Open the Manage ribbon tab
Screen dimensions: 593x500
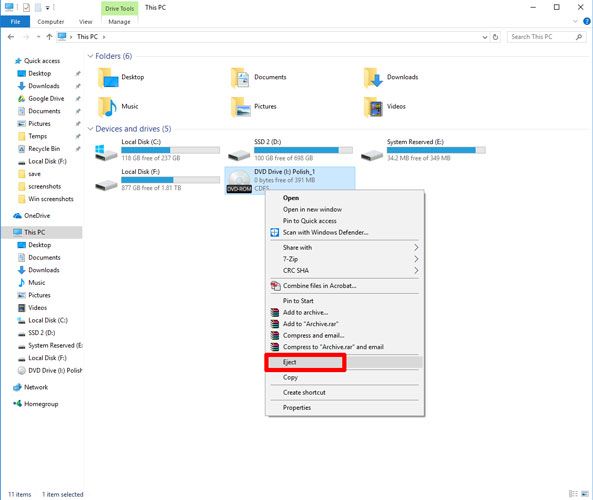[119, 22]
